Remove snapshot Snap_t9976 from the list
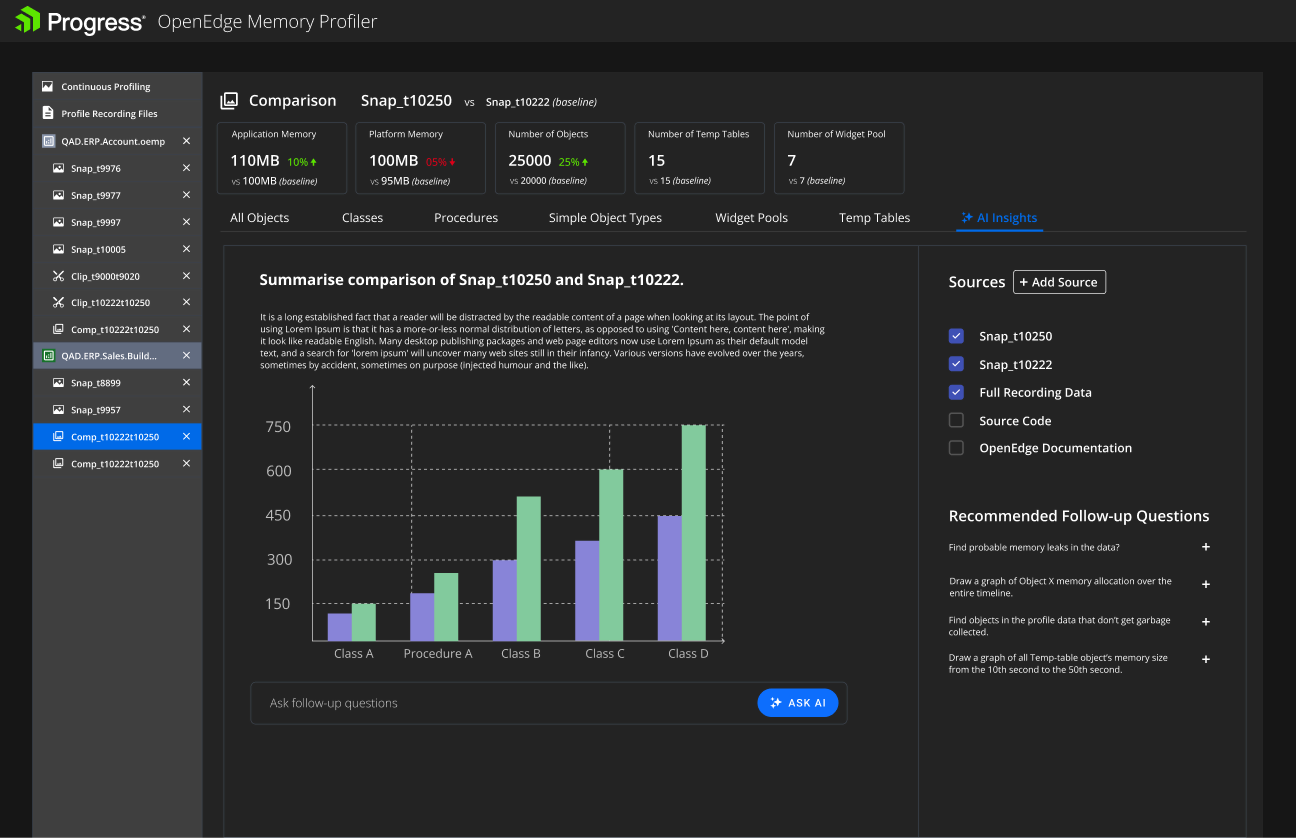Viewport: 1296px width, 838px height. (x=186, y=168)
